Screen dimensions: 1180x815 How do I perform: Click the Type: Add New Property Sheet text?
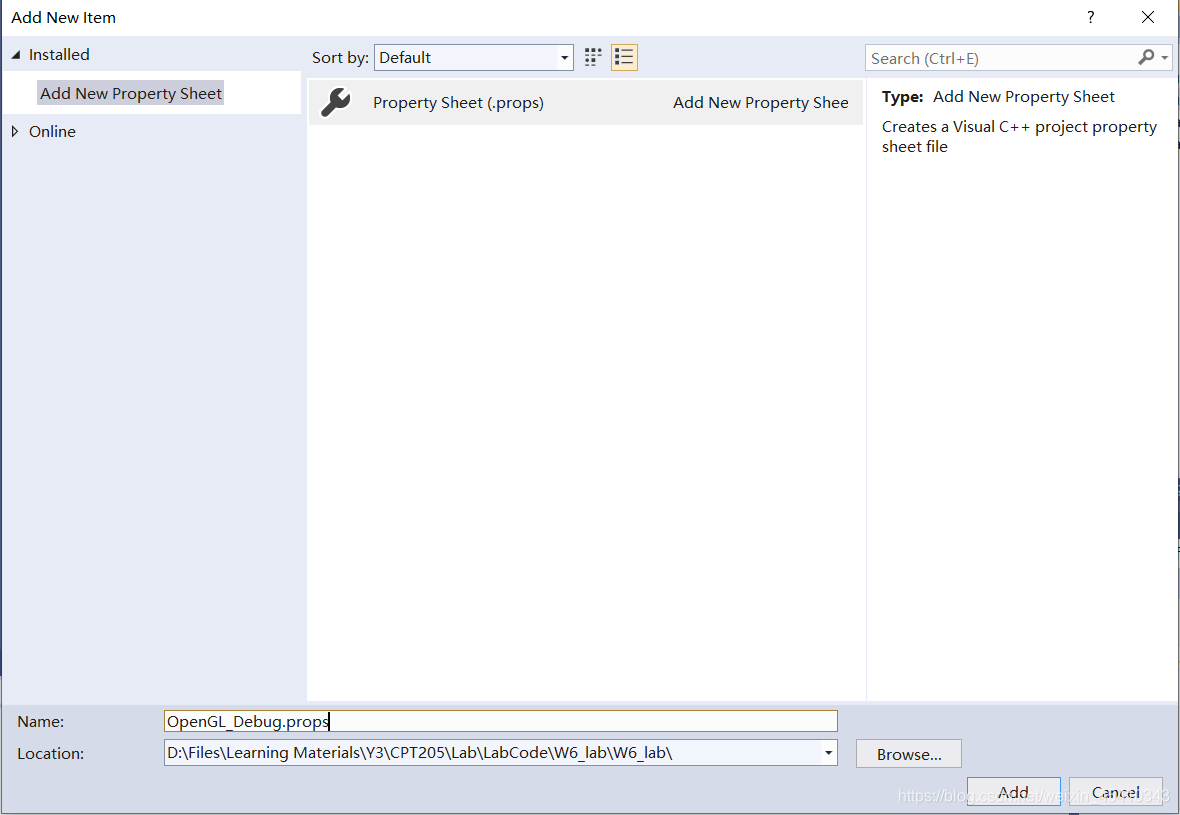pos(998,97)
